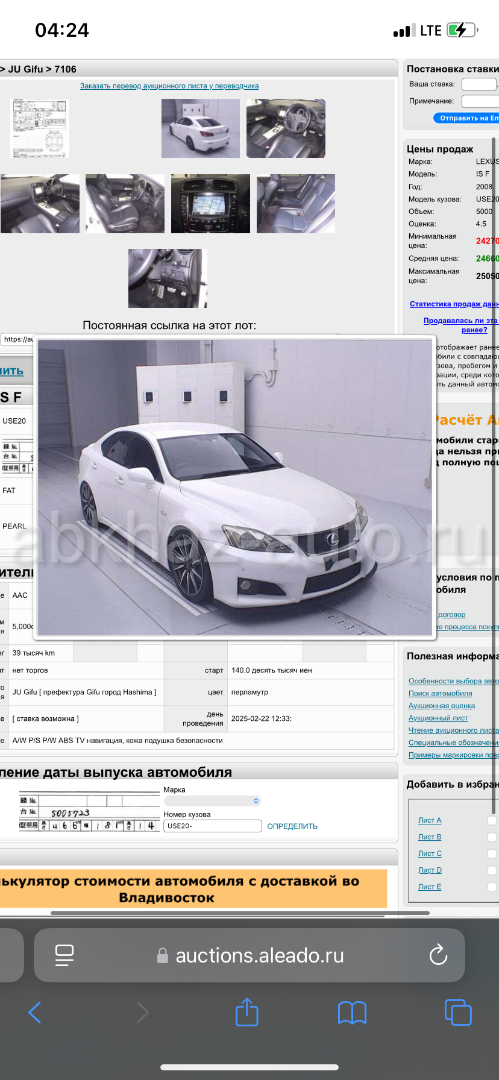Open the front seats side-view thumbnail
The height and width of the screenshot is (1080, 499).
point(125,203)
